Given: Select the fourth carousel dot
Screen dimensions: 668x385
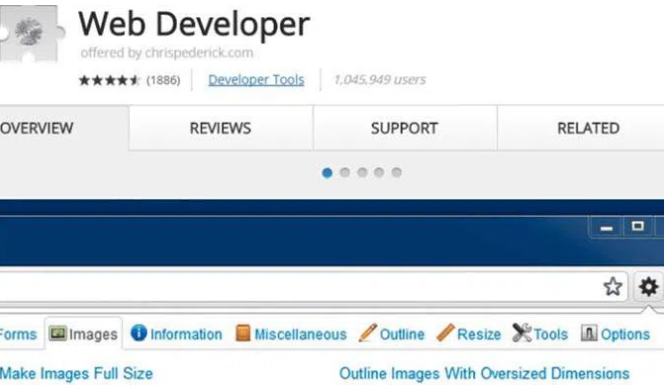Looking at the screenshot, I should [379, 172].
